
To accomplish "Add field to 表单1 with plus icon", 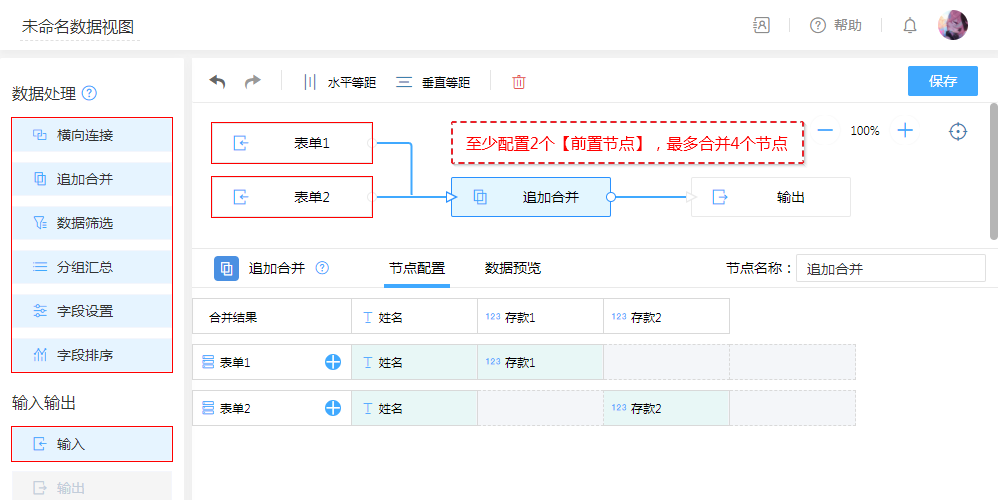I will (x=333, y=362).
